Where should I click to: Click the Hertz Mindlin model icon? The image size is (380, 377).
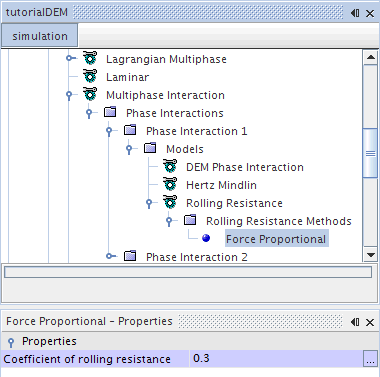coord(170,184)
